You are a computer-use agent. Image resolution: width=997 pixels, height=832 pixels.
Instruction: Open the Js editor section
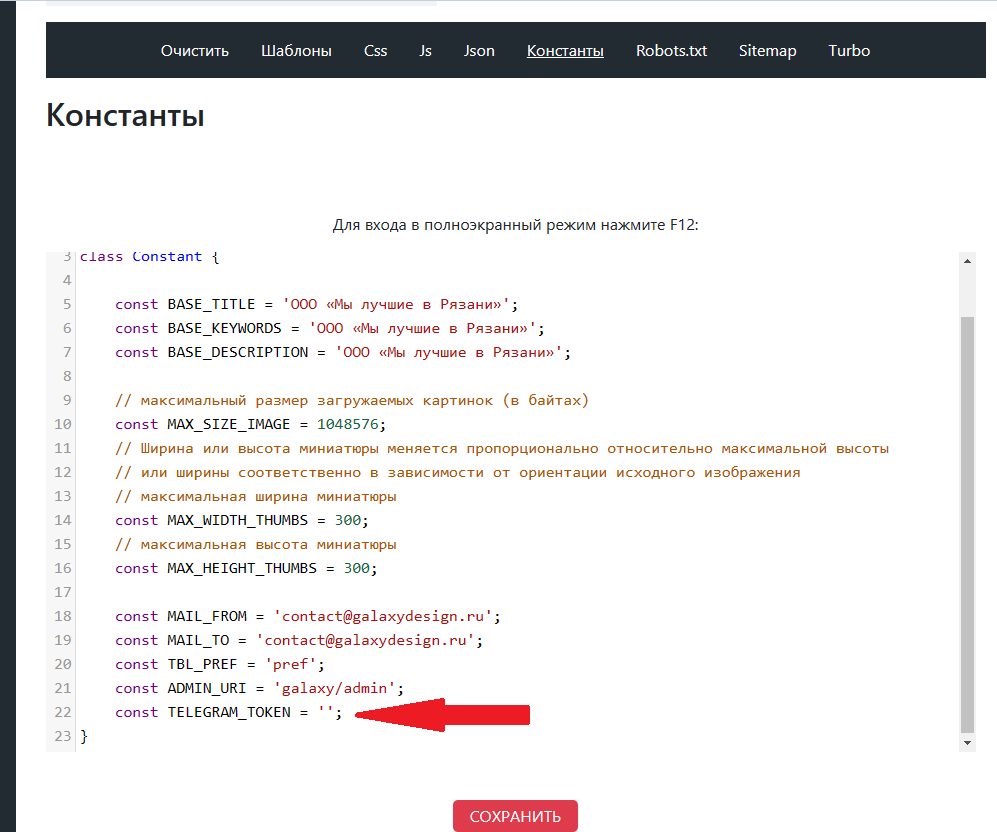click(x=425, y=51)
